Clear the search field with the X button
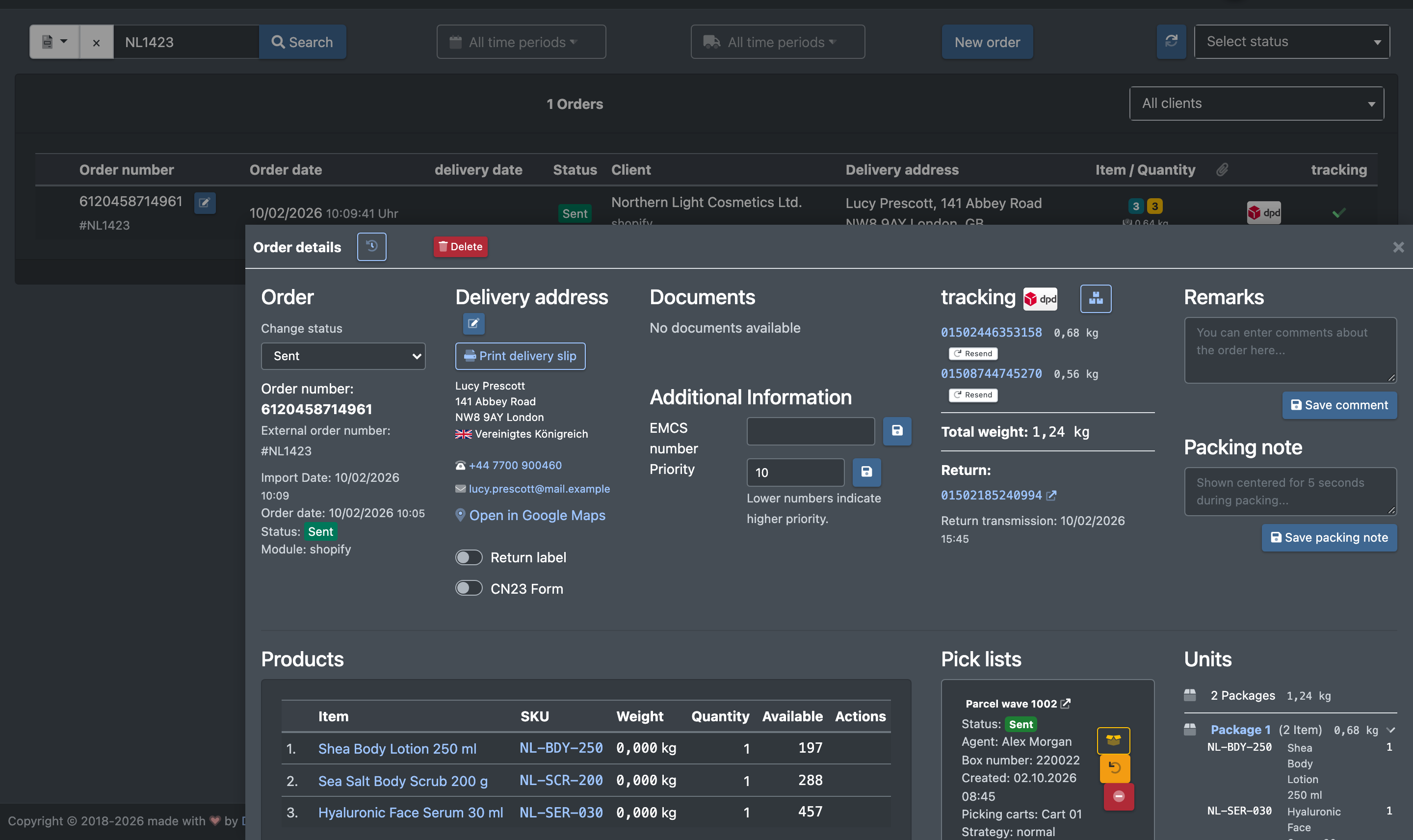Viewport: 1413px width, 840px height. (96, 42)
